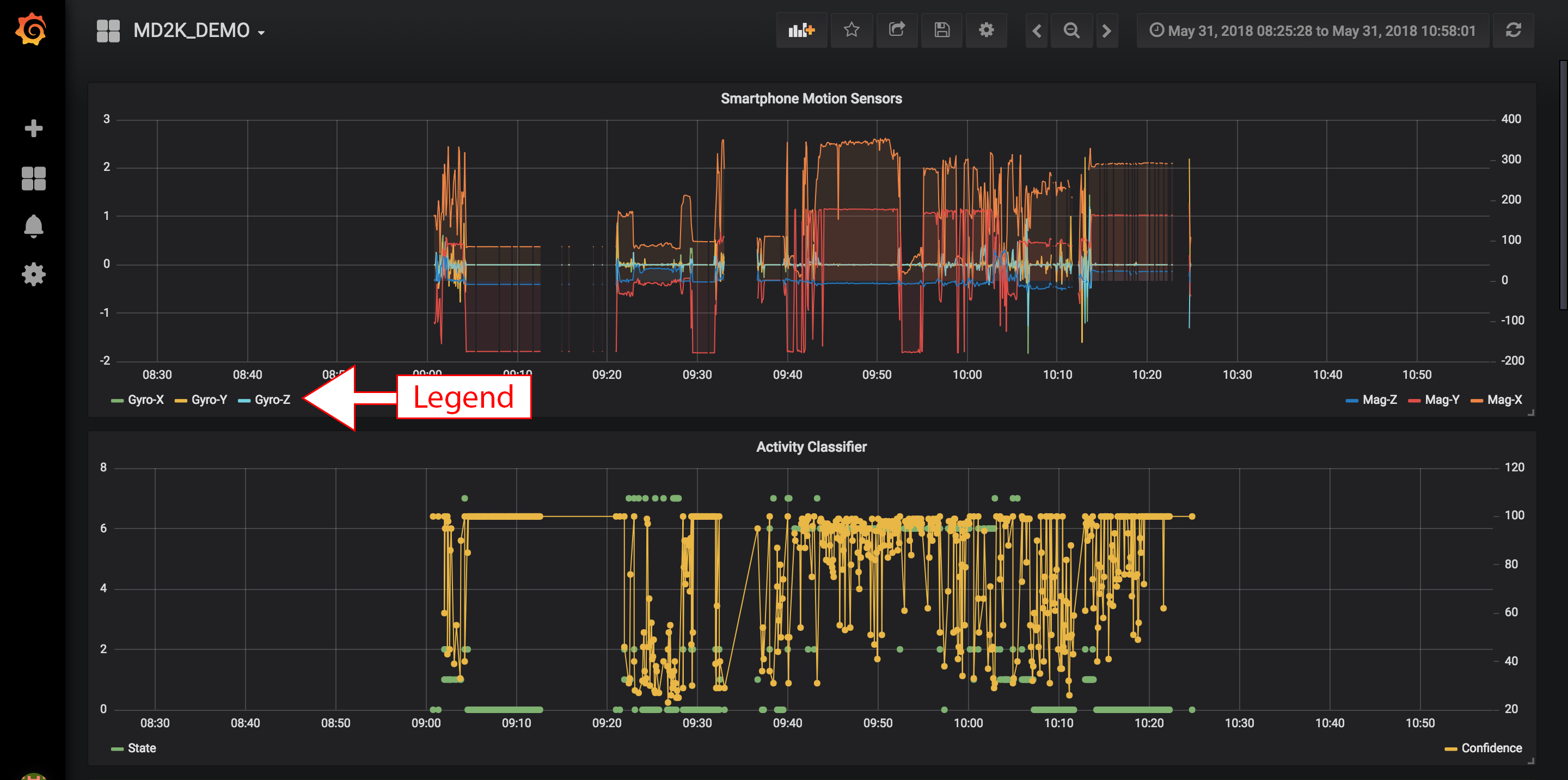Click the Share dashboard icon
Image resolution: width=1568 pixels, height=780 pixels.
tap(897, 30)
